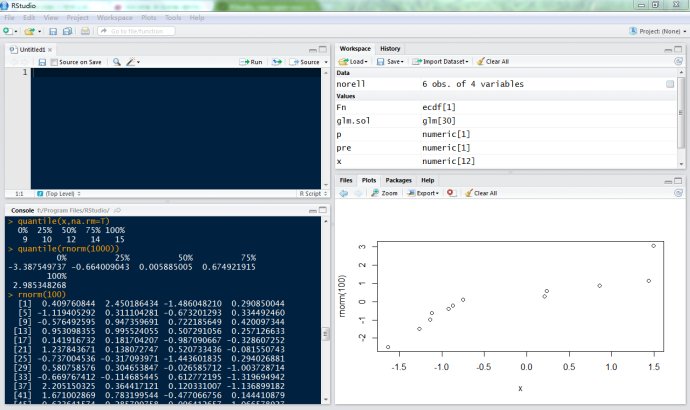Remove current plot with red X icon

pyautogui.click(x=451, y=192)
